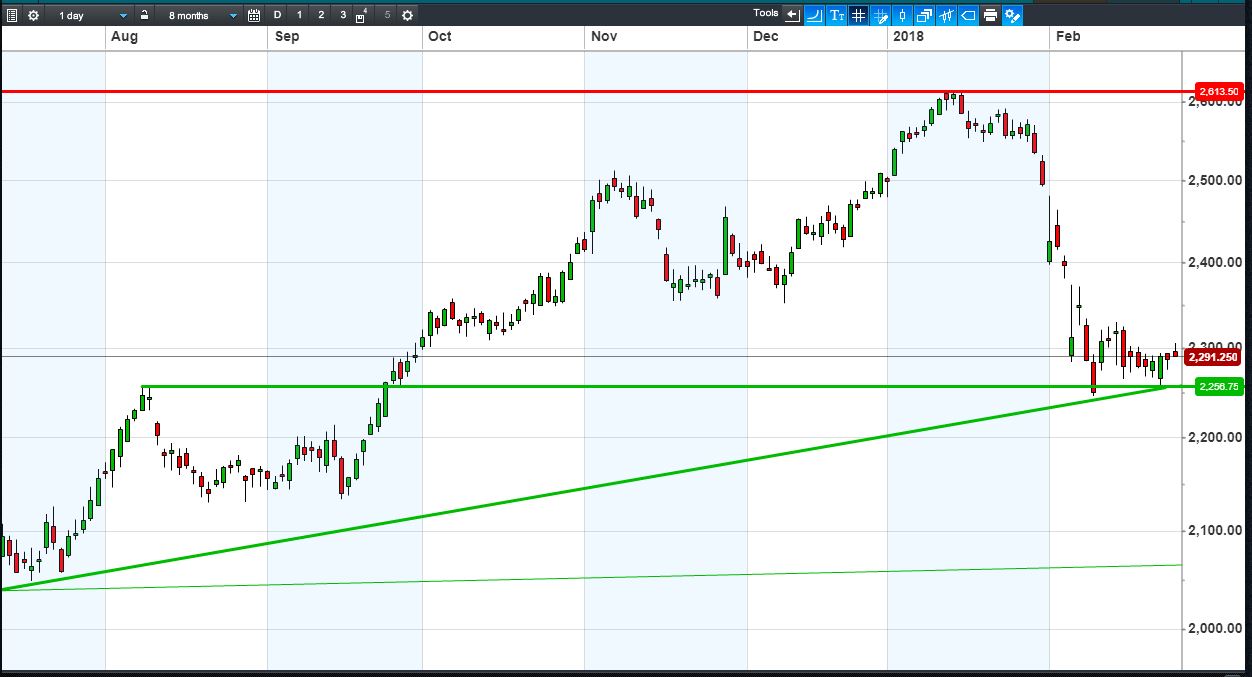
Task: Click the red 2,613.50 price label
Action: tap(1219, 92)
